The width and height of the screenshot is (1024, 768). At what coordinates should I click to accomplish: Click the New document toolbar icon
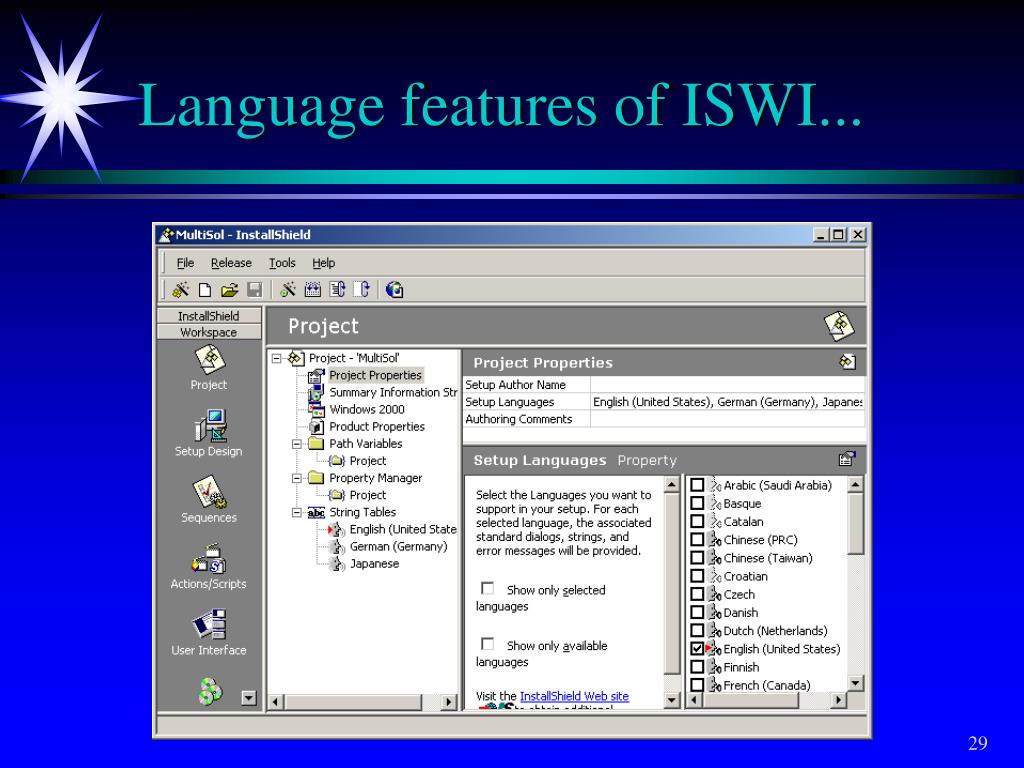(205, 290)
